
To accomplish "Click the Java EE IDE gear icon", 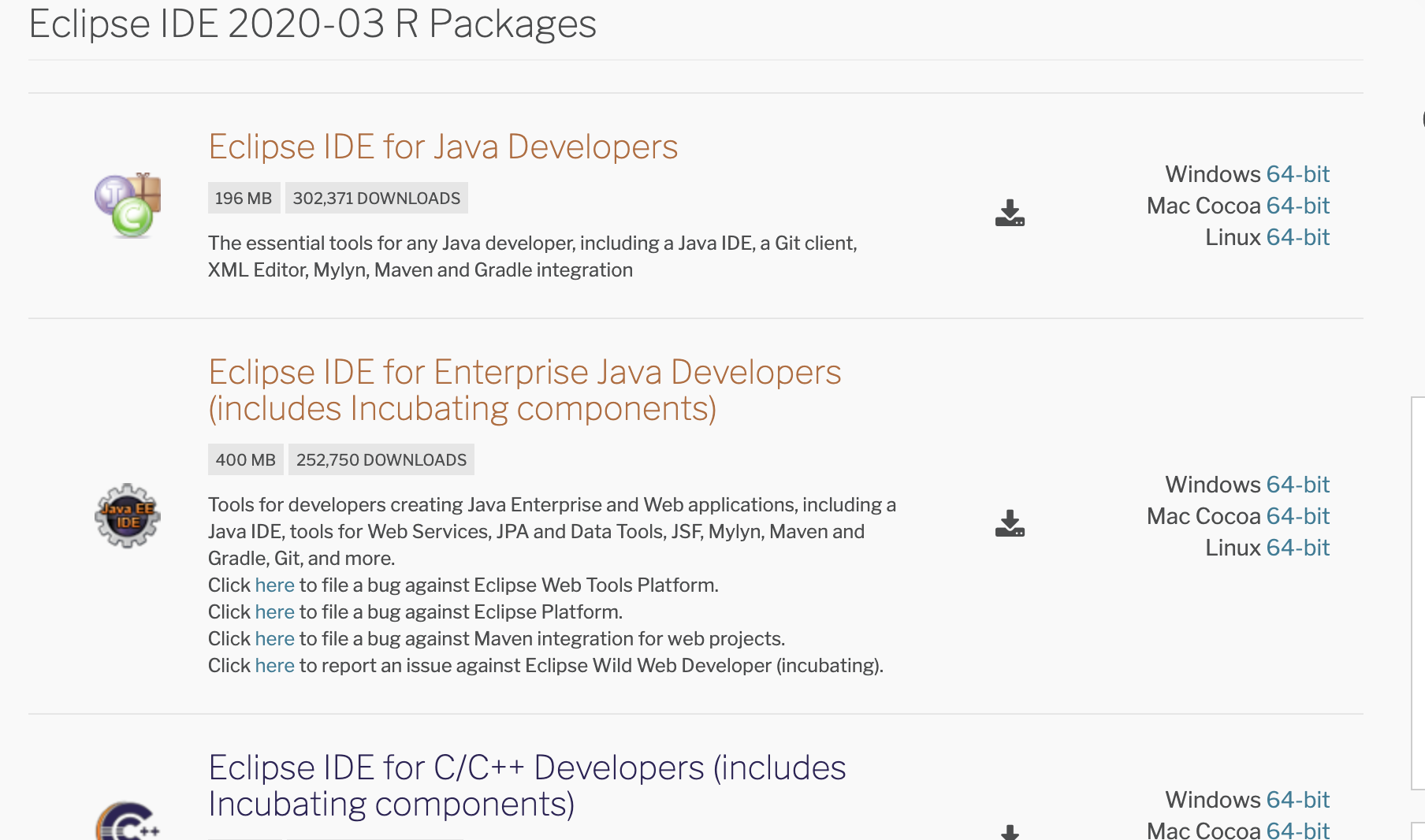I will click(x=128, y=516).
